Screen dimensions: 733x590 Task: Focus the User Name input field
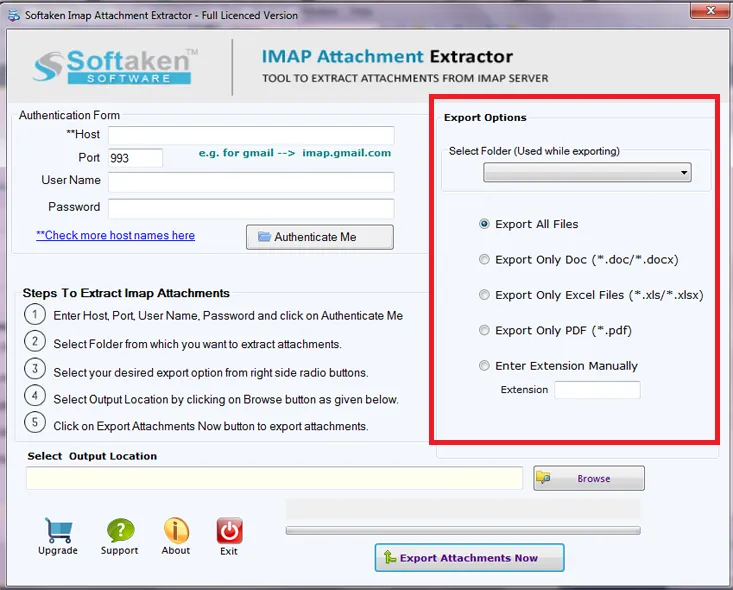[x=252, y=182]
